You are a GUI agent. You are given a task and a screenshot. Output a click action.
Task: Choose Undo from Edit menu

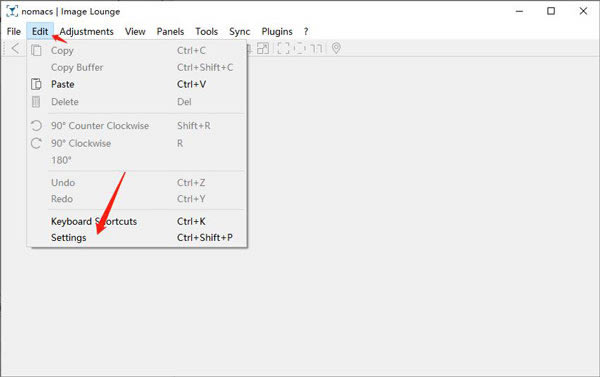[138, 183]
